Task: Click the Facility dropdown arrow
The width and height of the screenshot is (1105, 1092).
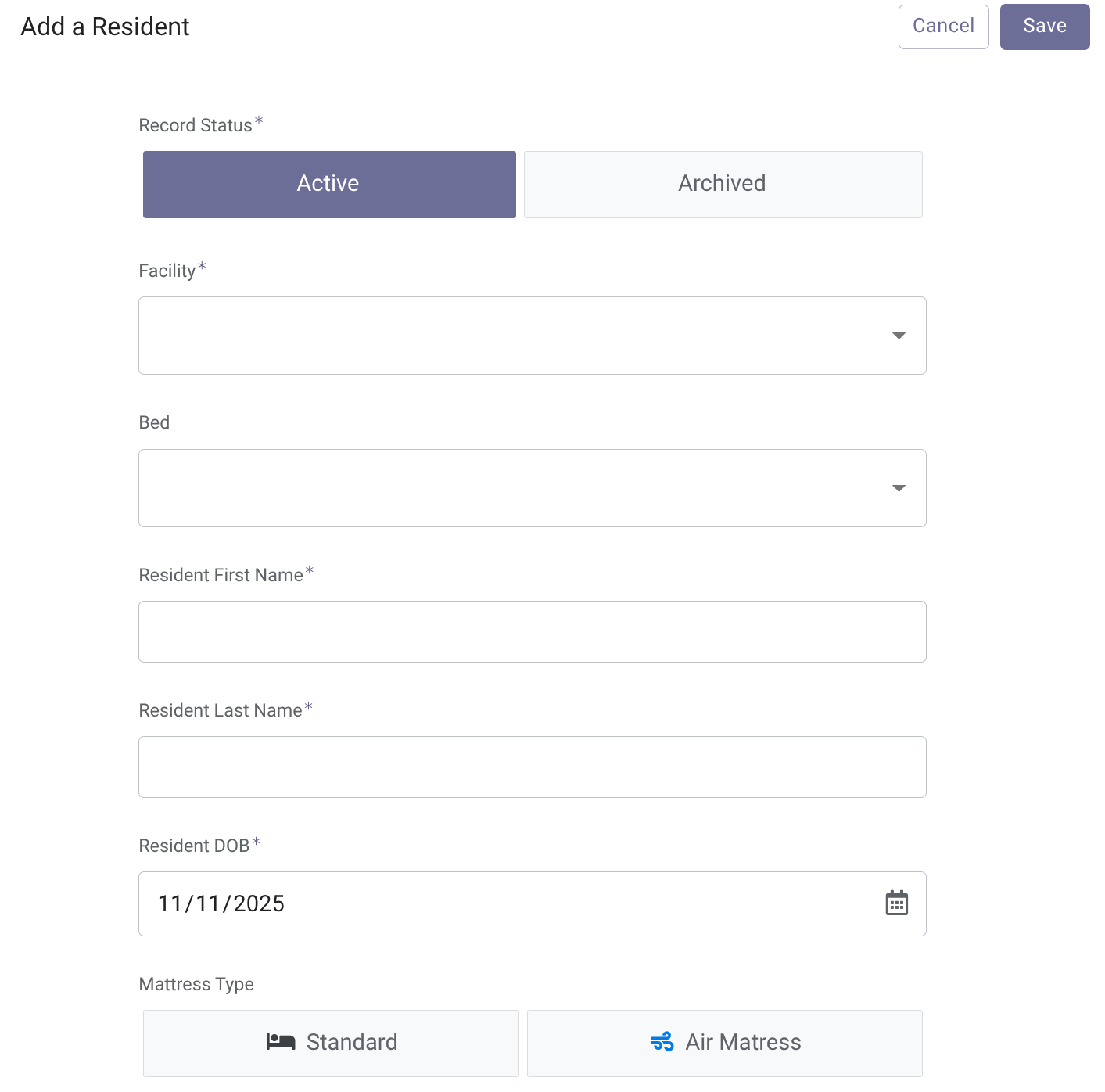Action: [x=899, y=336]
